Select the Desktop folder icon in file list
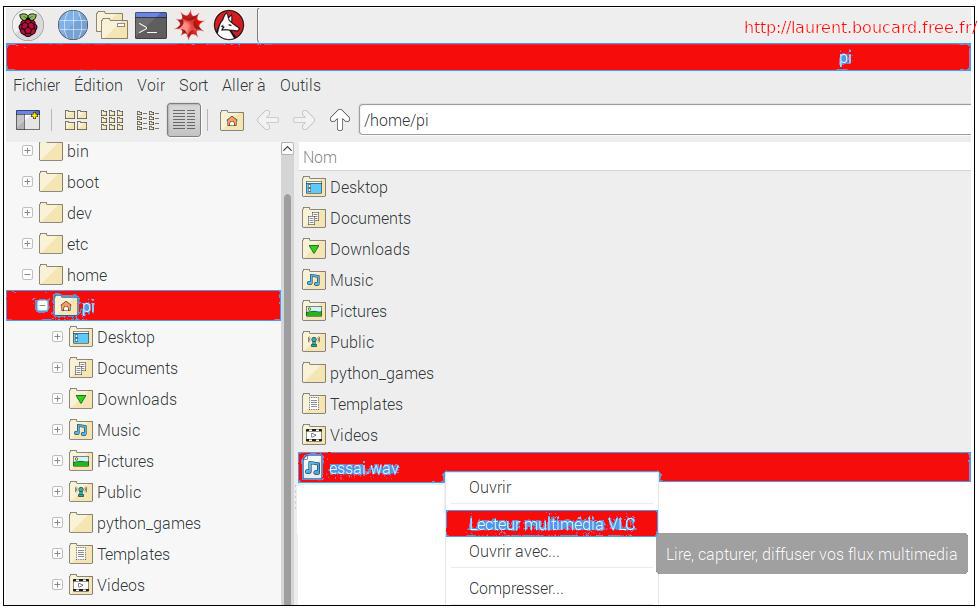Image resolution: width=978 pixels, height=612 pixels. (x=314, y=187)
